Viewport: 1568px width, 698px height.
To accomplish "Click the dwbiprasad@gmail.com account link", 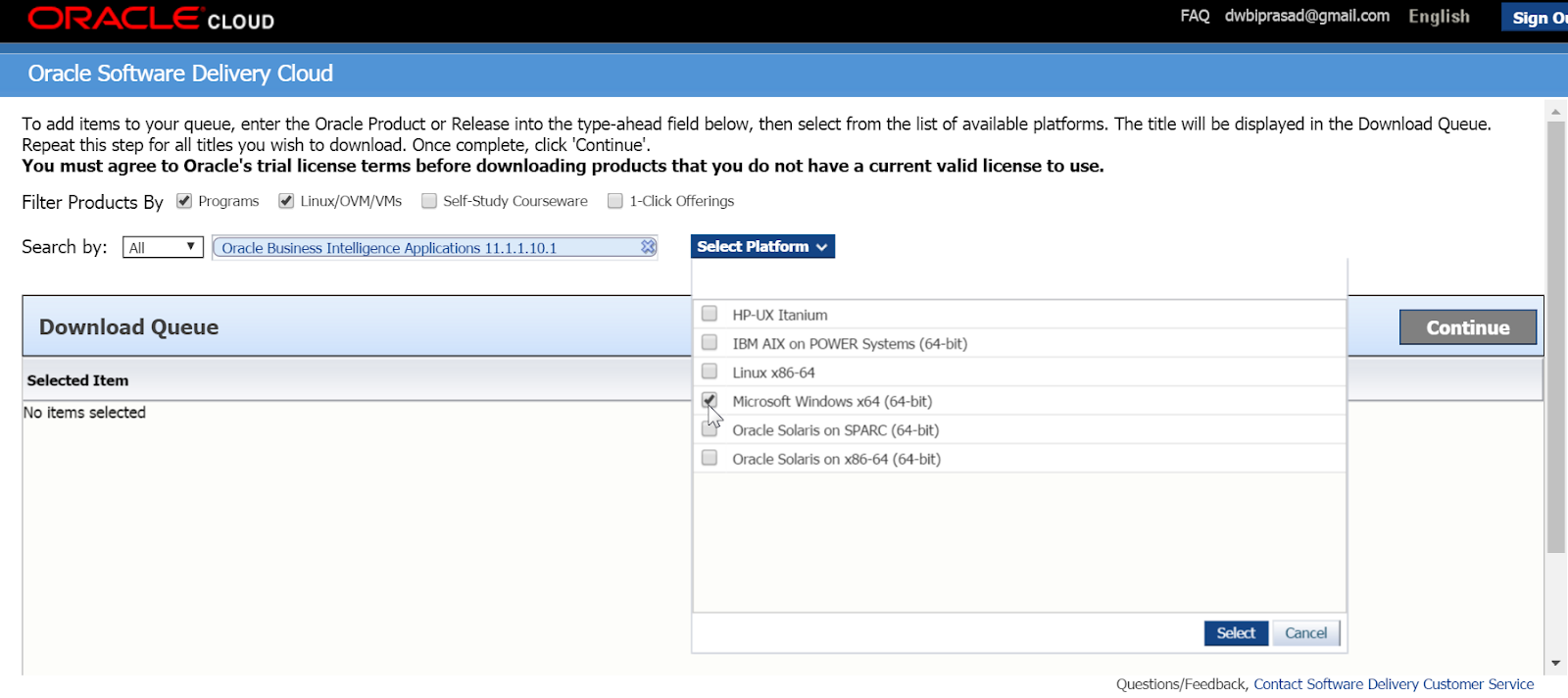I will pyautogui.click(x=1306, y=16).
